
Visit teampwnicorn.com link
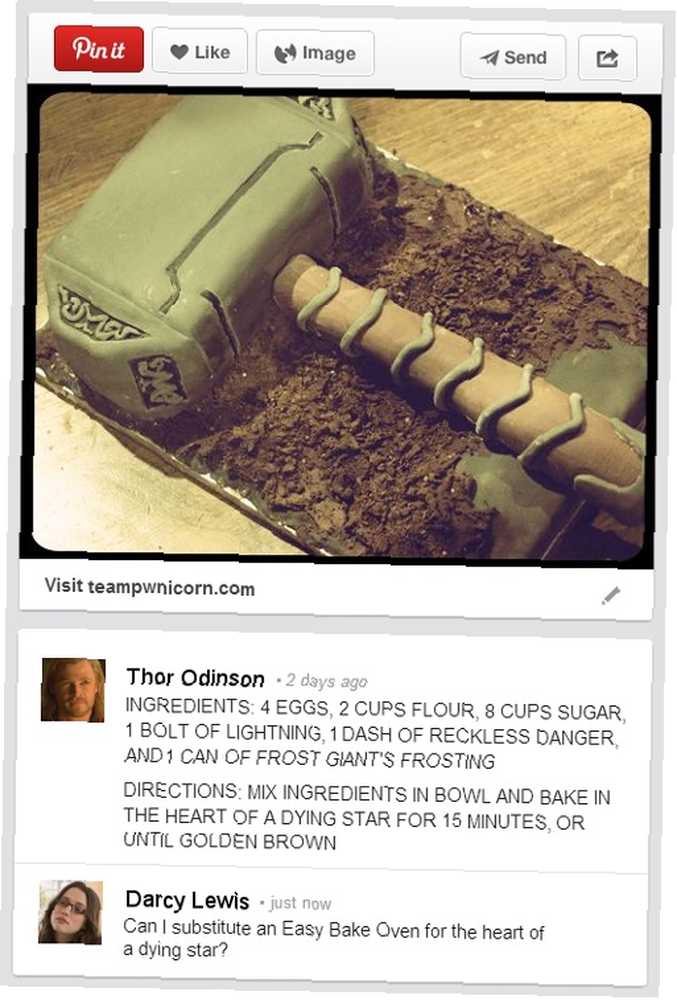pyautogui.click(x=150, y=587)
